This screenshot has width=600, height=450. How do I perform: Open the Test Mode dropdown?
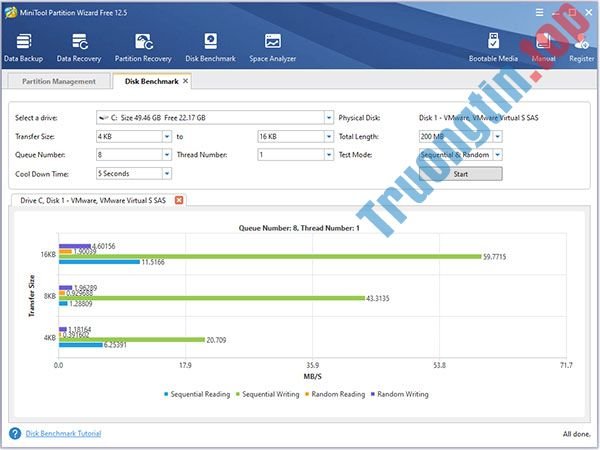pyautogui.click(x=497, y=155)
